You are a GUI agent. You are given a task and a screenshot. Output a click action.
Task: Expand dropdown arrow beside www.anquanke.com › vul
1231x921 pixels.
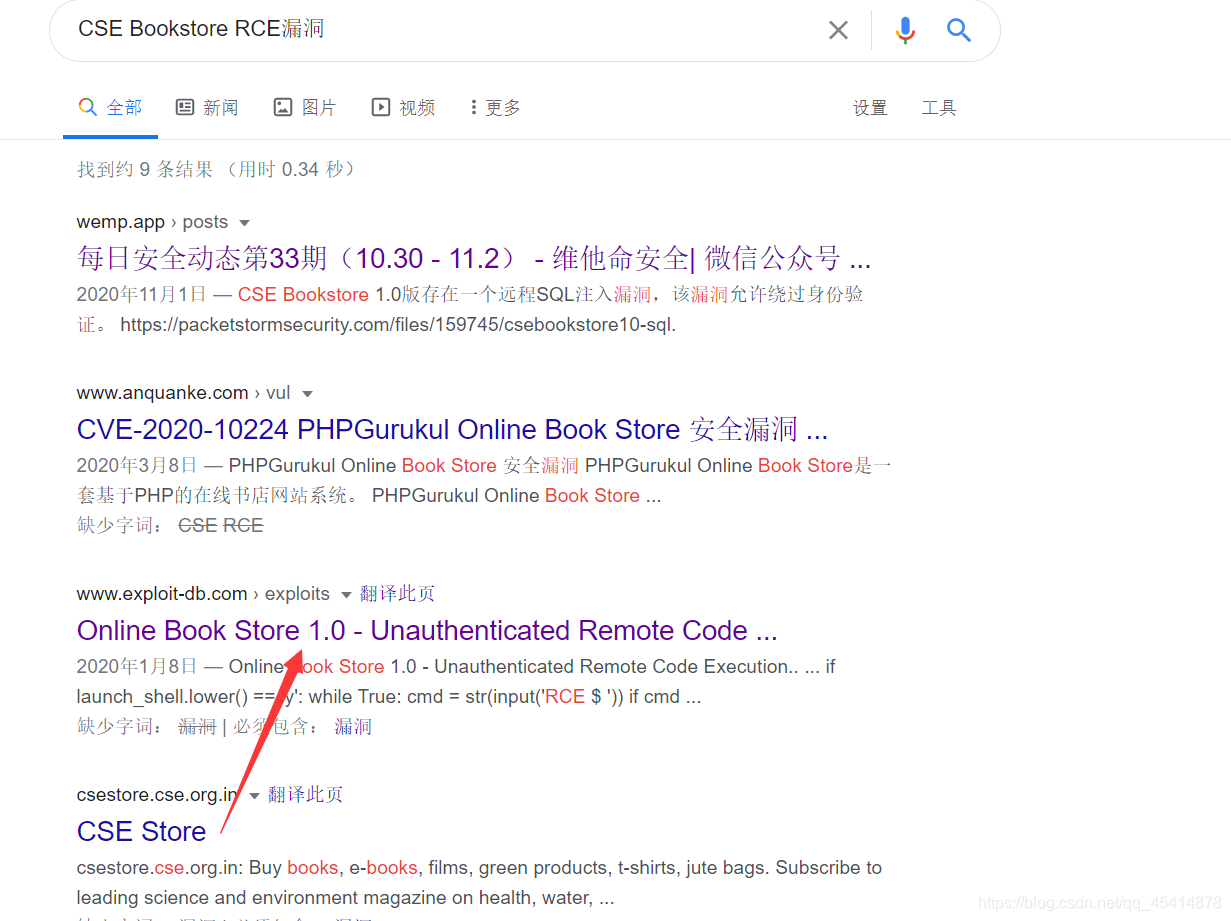[x=308, y=394]
